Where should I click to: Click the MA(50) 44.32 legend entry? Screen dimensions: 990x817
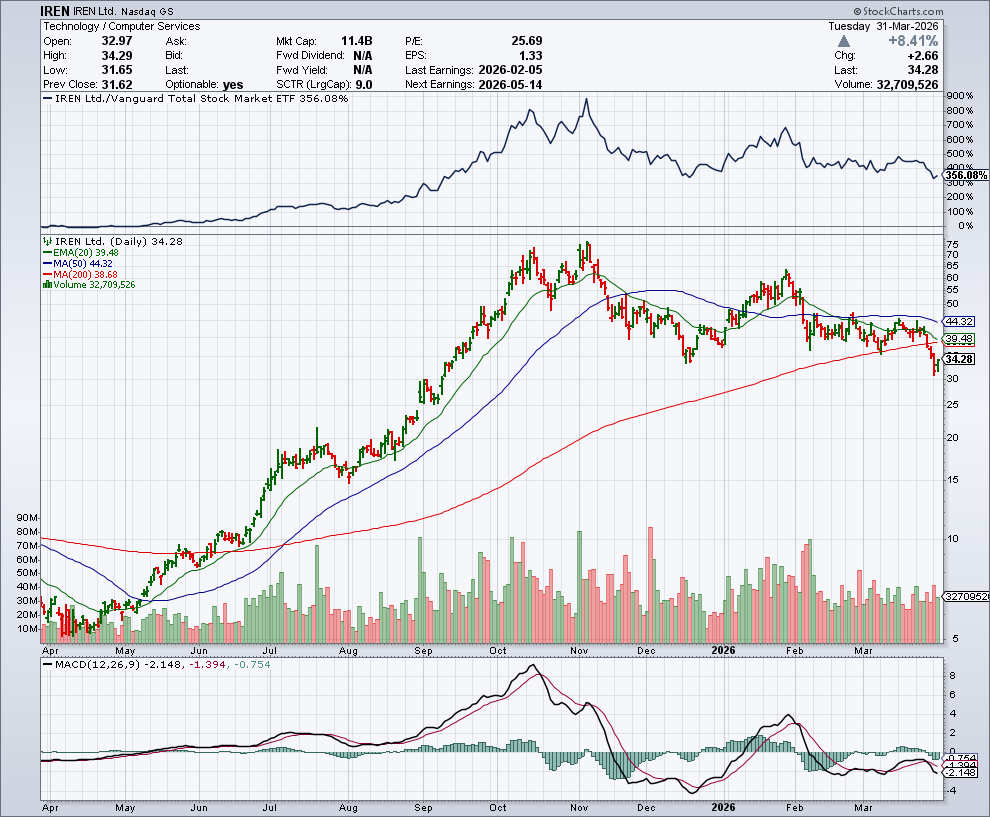click(x=78, y=263)
